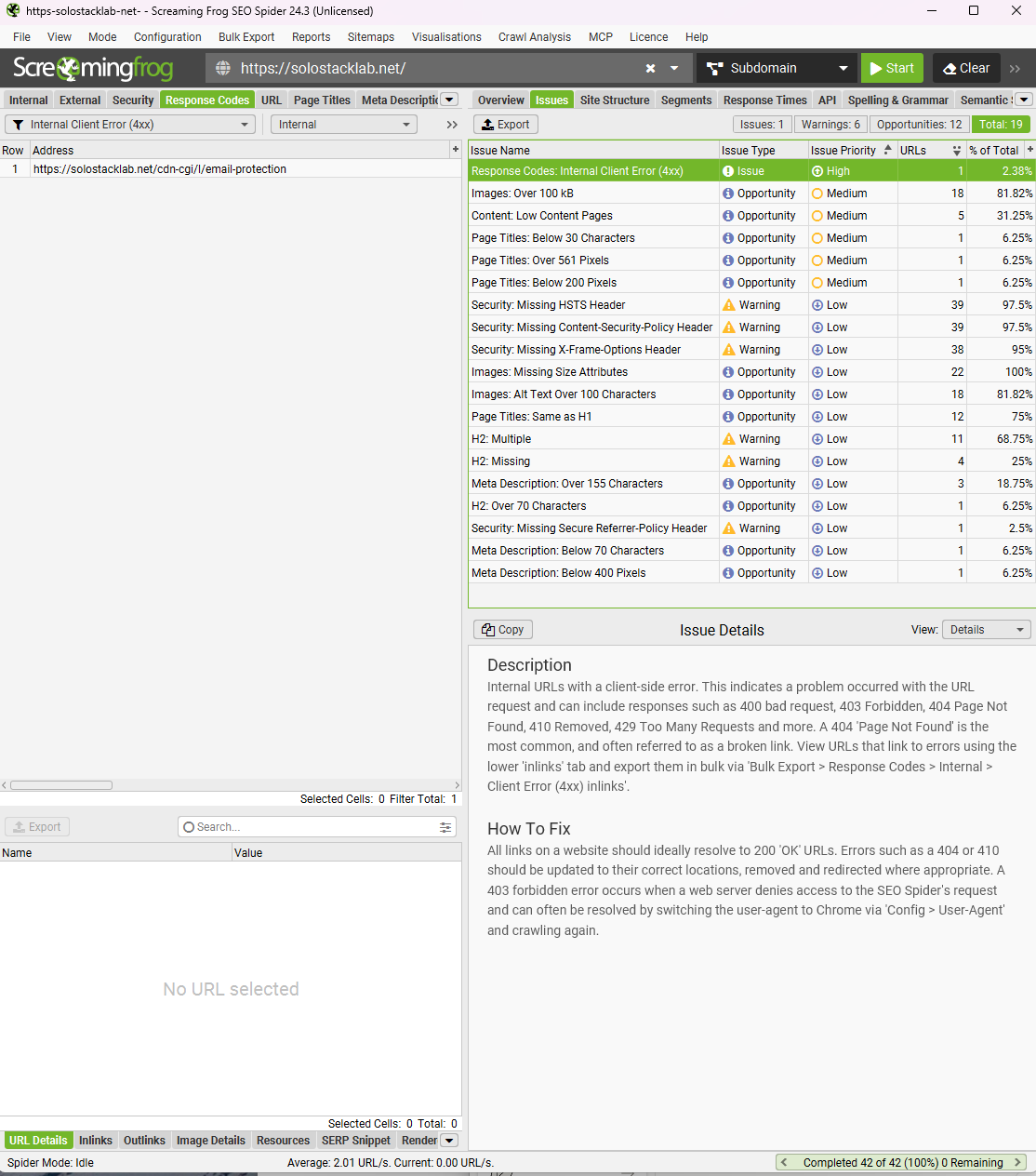
Task: Show more bottom tabs dropdown
Action: point(449,1141)
